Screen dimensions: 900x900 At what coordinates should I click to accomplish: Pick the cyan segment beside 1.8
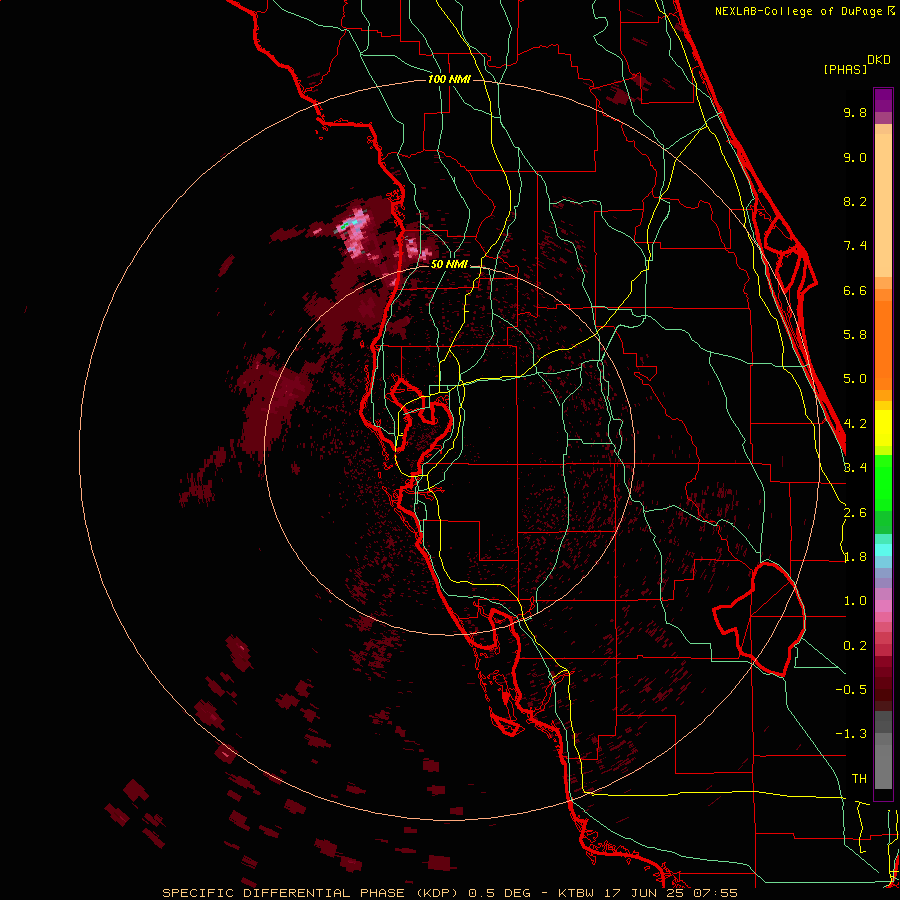[x=883, y=550]
